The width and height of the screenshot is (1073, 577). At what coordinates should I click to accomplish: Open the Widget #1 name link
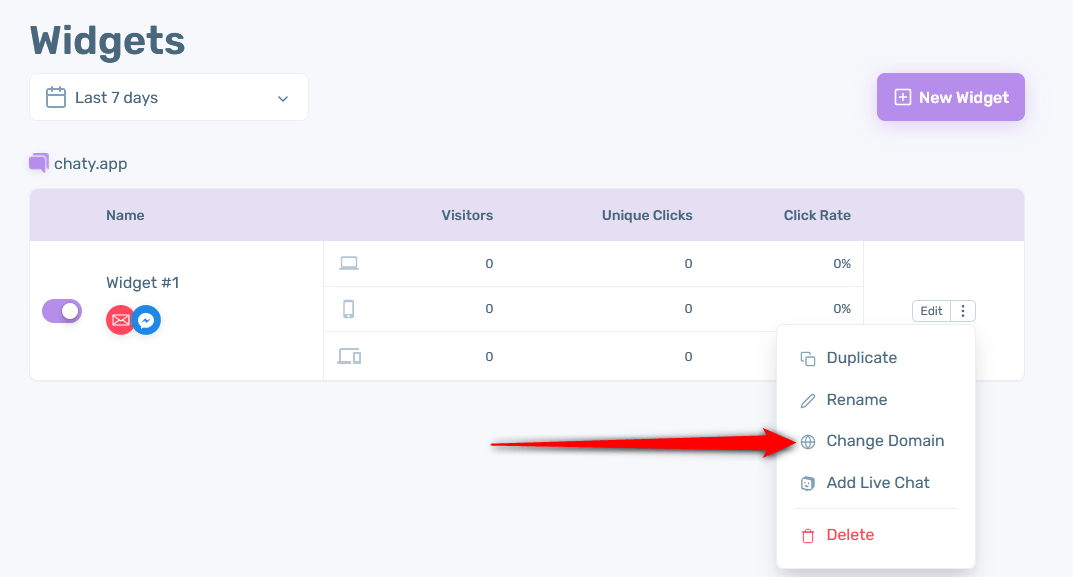coord(142,283)
